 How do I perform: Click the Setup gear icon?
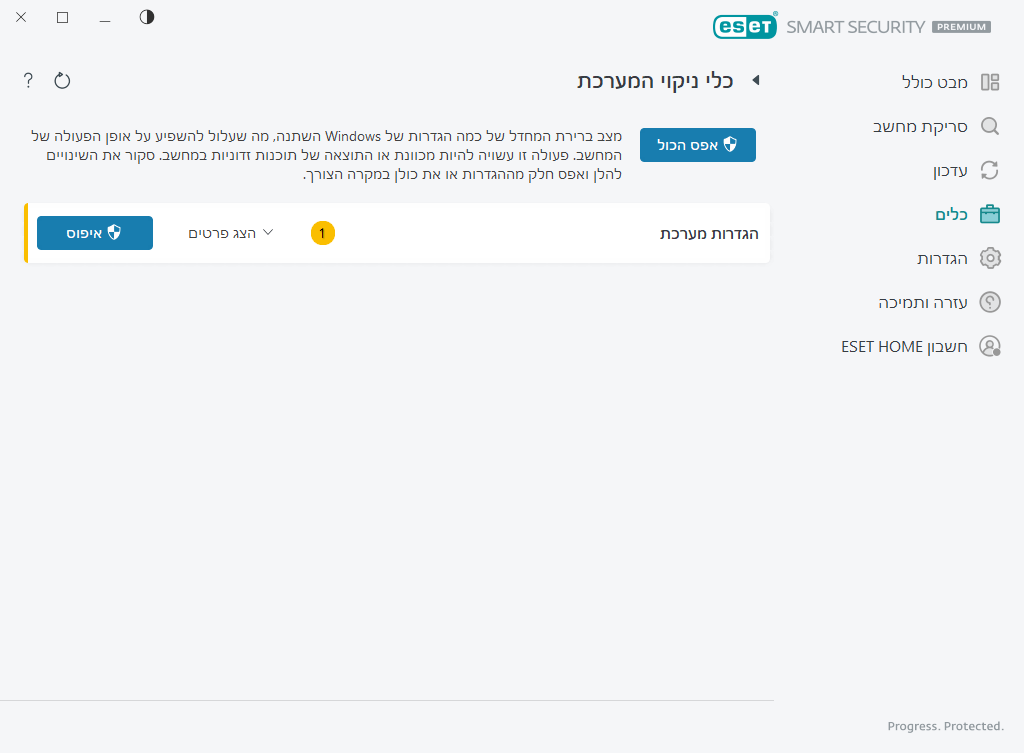[990, 258]
